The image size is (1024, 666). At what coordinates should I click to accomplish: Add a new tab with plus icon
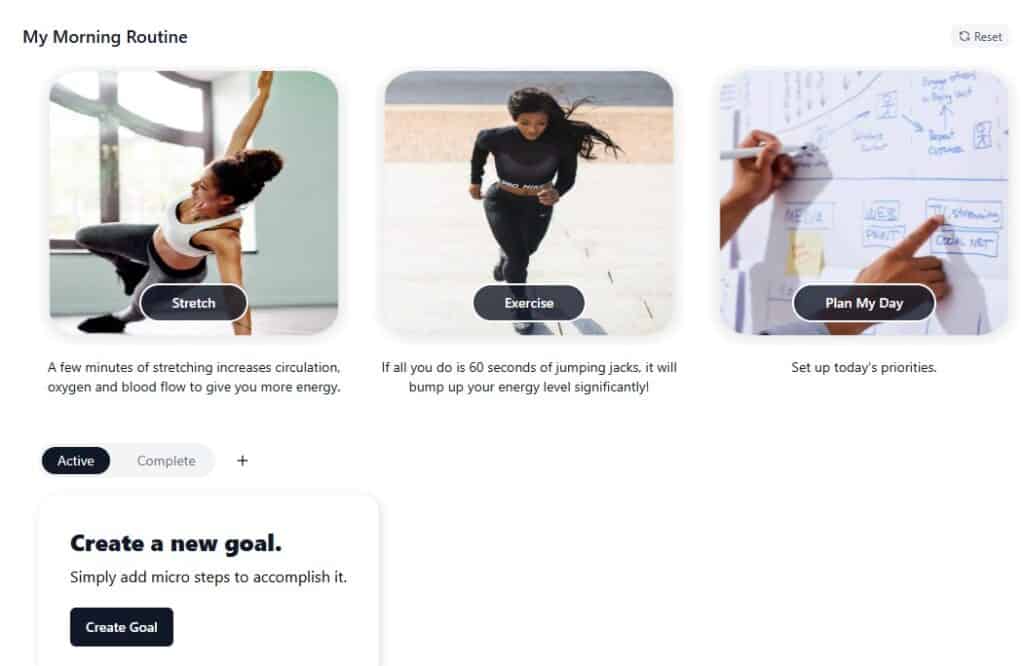coord(242,461)
